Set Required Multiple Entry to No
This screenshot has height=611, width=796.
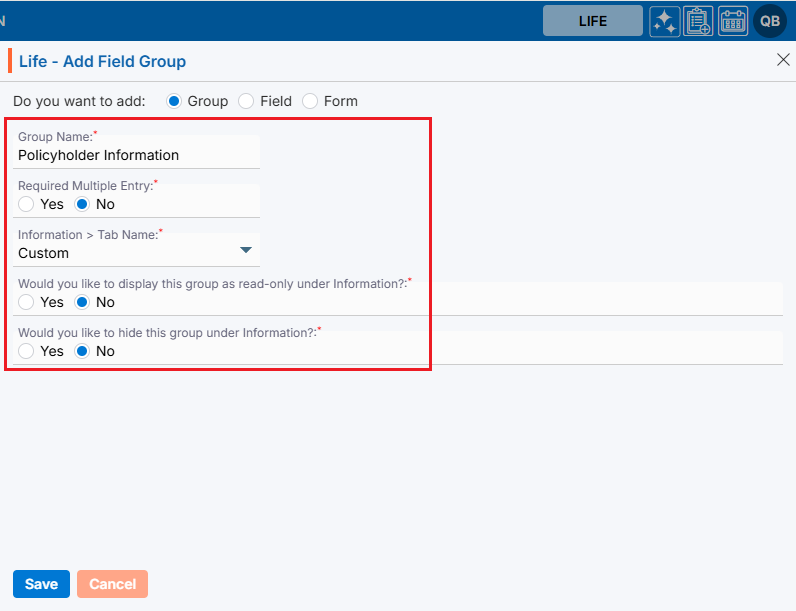[83, 204]
